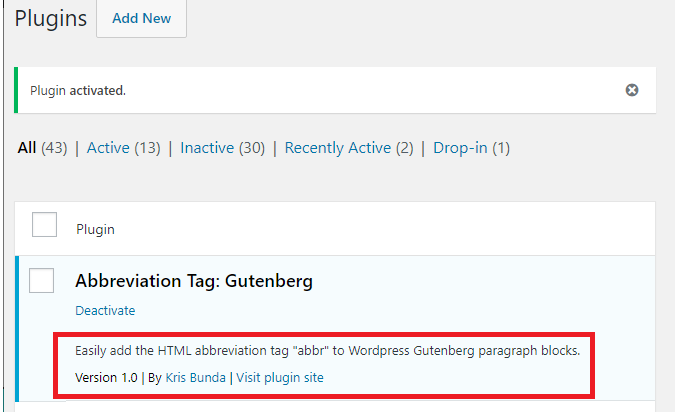The width and height of the screenshot is (675, 412).
Task: Check the Abbreviation Tag: Gutenberg checkbox
Action: (x=41, y=280)
